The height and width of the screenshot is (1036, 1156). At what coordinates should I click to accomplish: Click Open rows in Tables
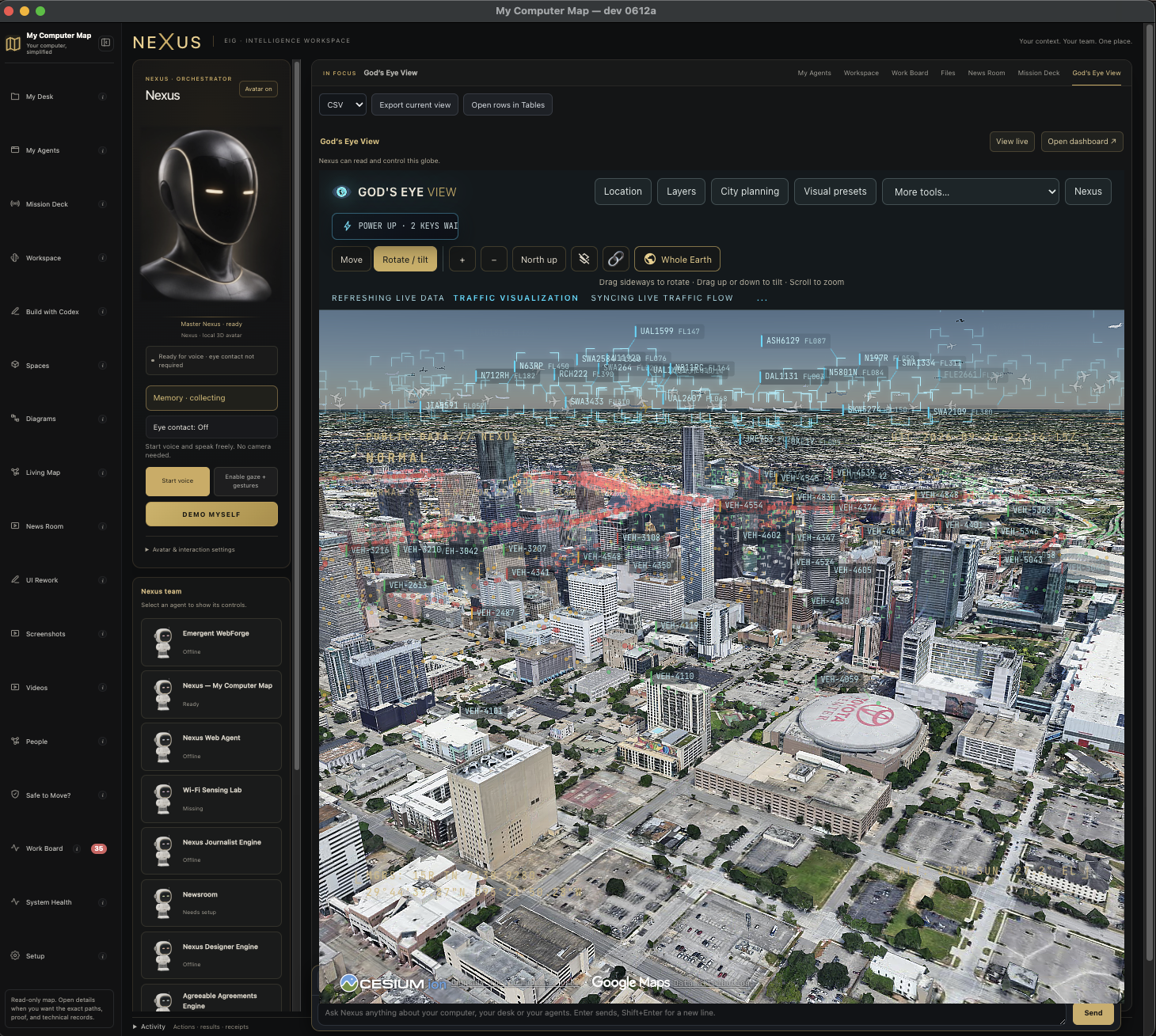[508, 104]
